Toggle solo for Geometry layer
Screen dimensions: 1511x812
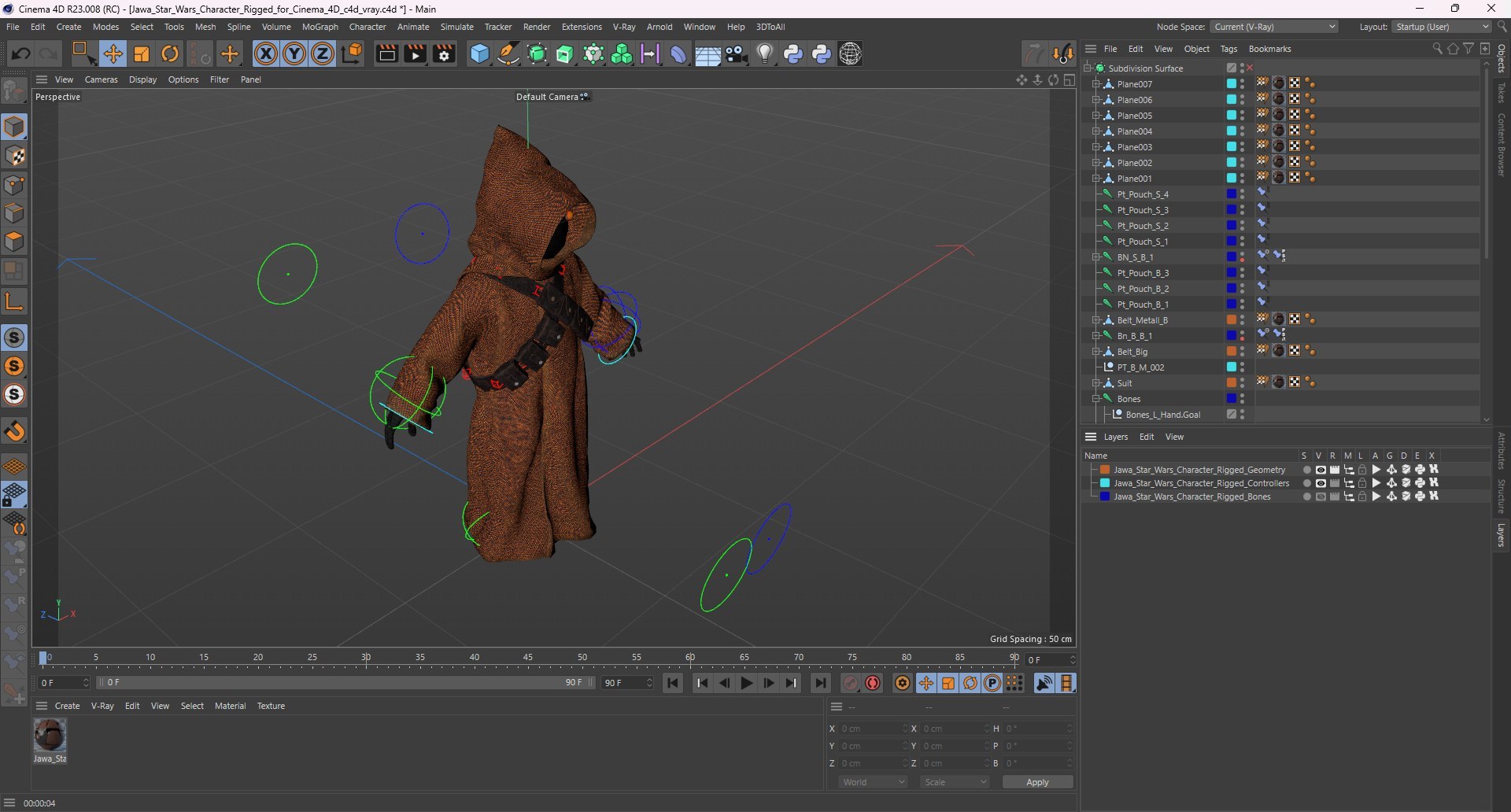[1306, 470]
